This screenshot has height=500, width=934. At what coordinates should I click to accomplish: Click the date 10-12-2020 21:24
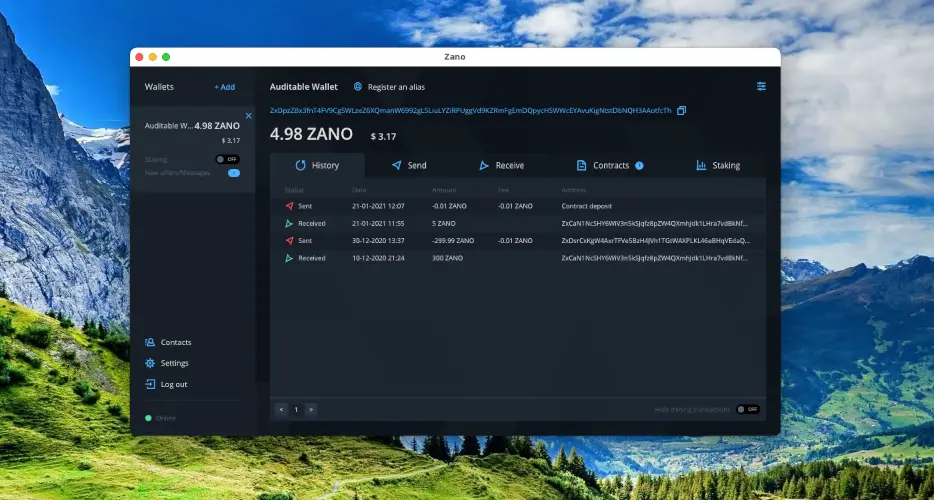tap(378, 258)
